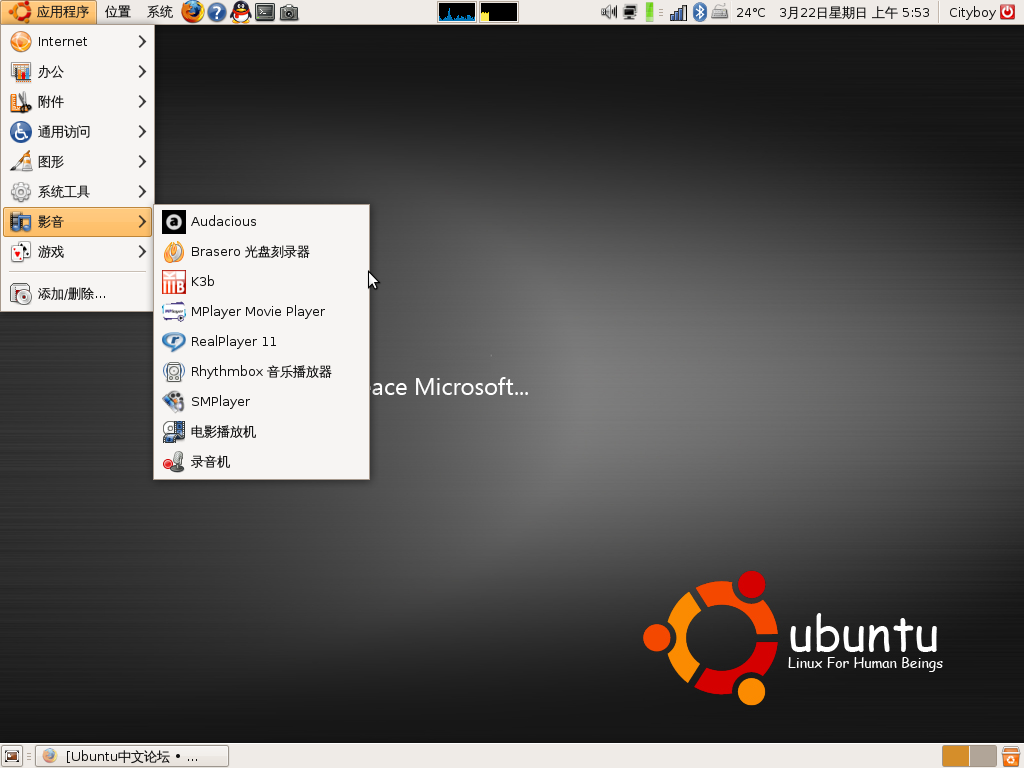Image resolution: width=1024 pixels, height=768 pixels.
Task: Launch the K3b icon in submenu
Action: [174, 282]
